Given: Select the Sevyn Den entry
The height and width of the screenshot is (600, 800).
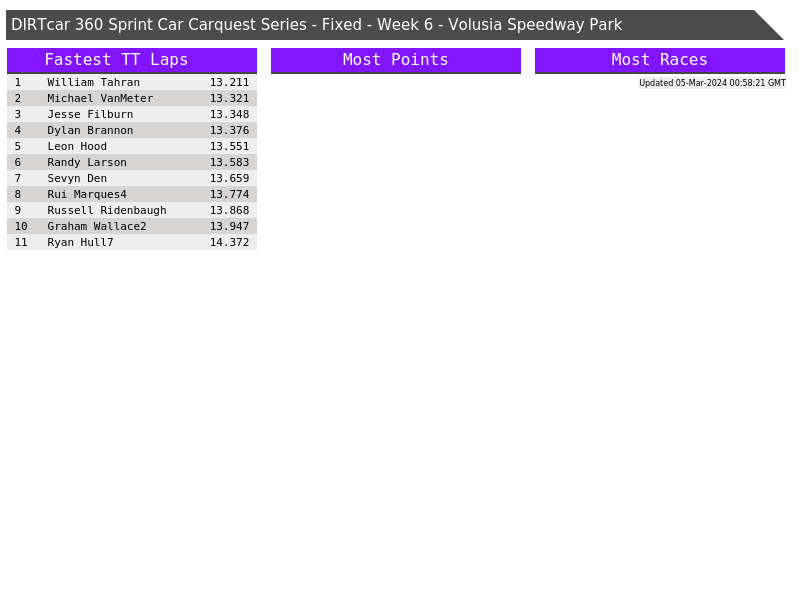Looking at the screenshot, I should pyautogui.click(x=77, y=178).
